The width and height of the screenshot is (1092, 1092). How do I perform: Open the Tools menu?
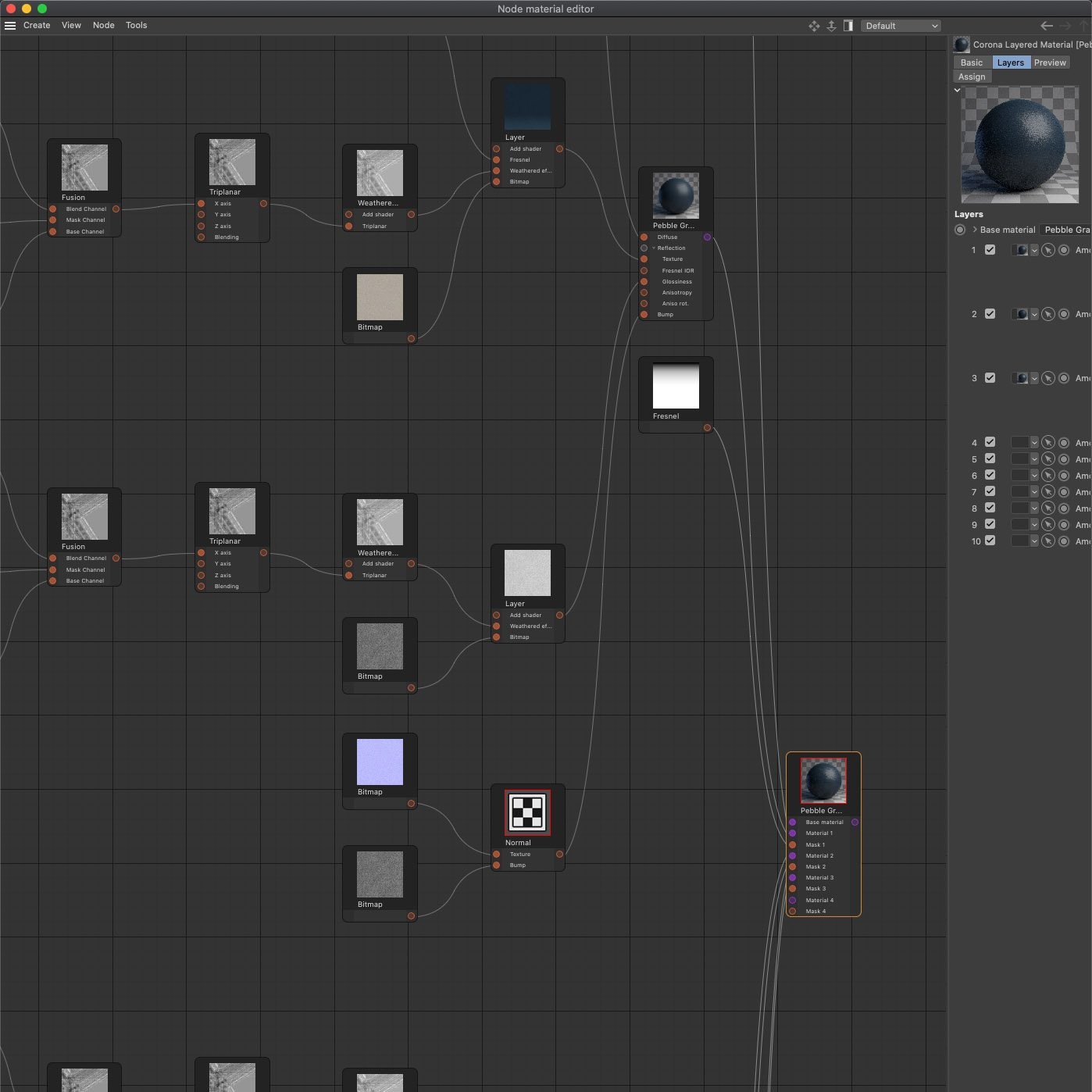pos(136,25)
